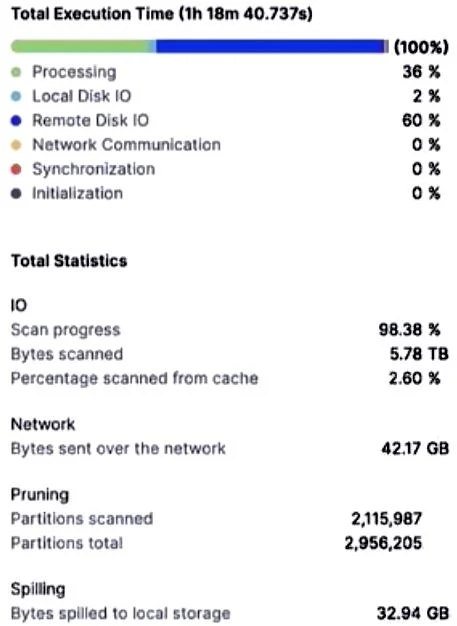Click Bytes sent over the network label
The image size is (457, 626).
(x=118, y=449)
